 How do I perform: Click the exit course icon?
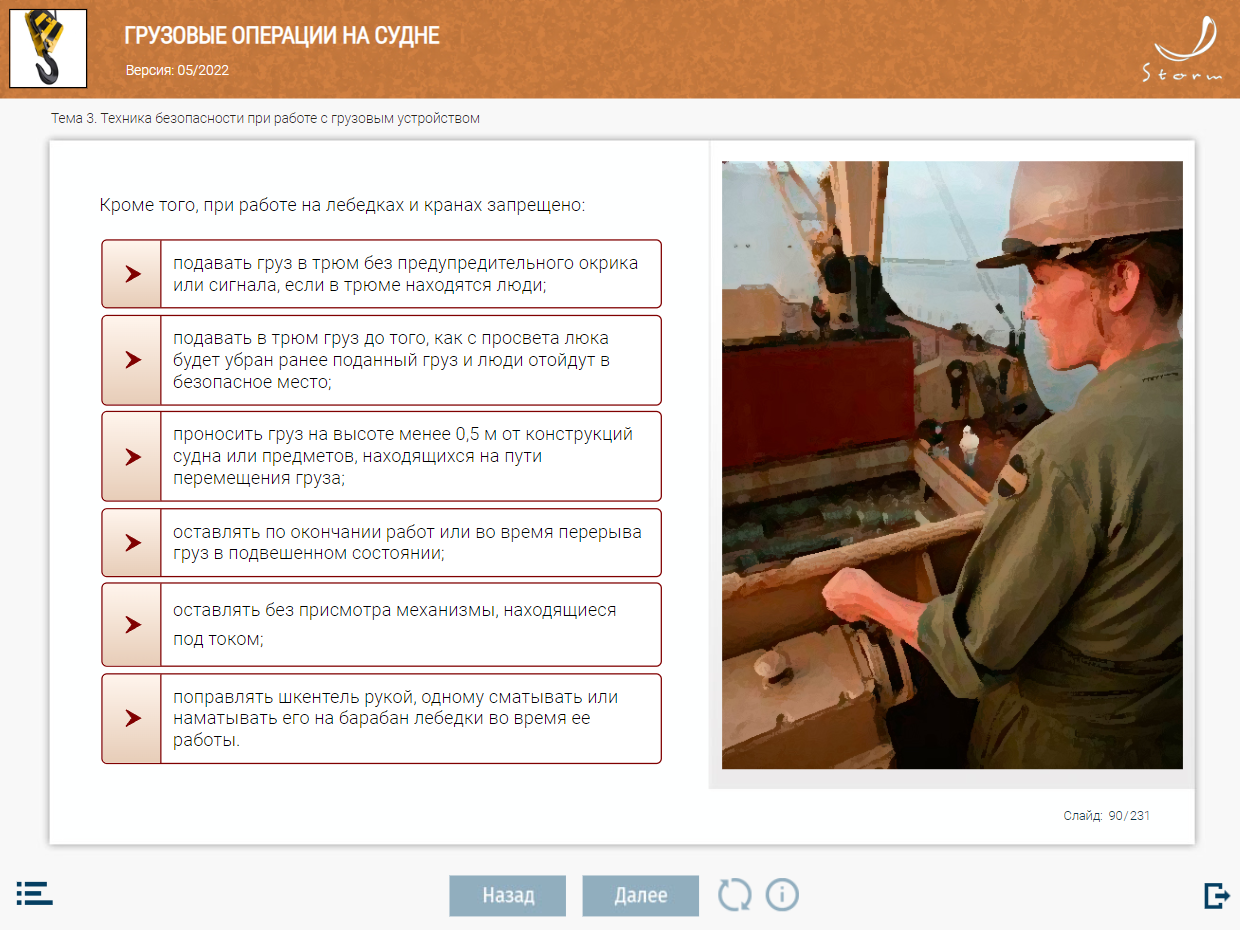[x=1216, y=895]
